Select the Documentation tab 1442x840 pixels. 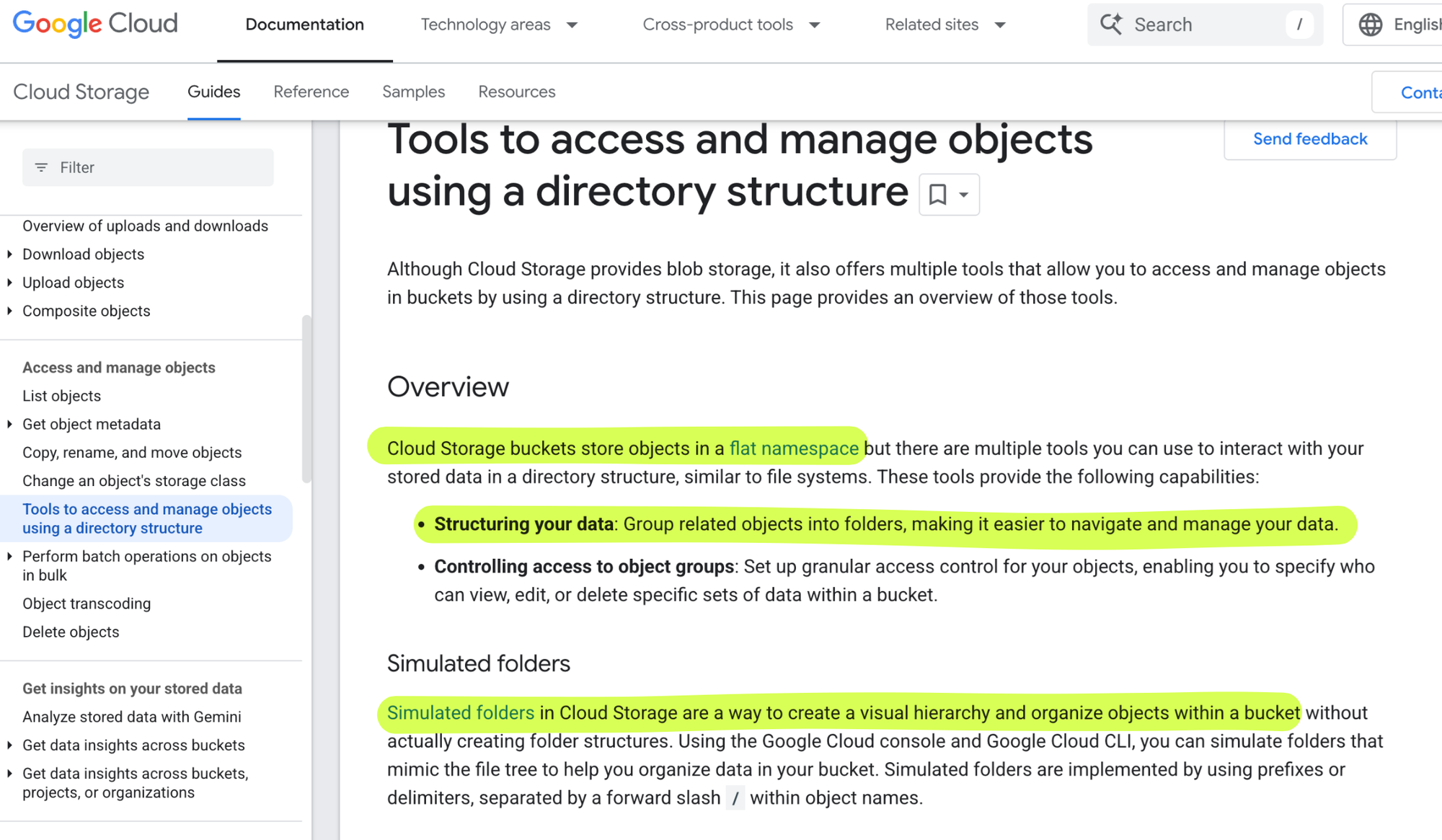pyautogui.click(x=304, y=25)
